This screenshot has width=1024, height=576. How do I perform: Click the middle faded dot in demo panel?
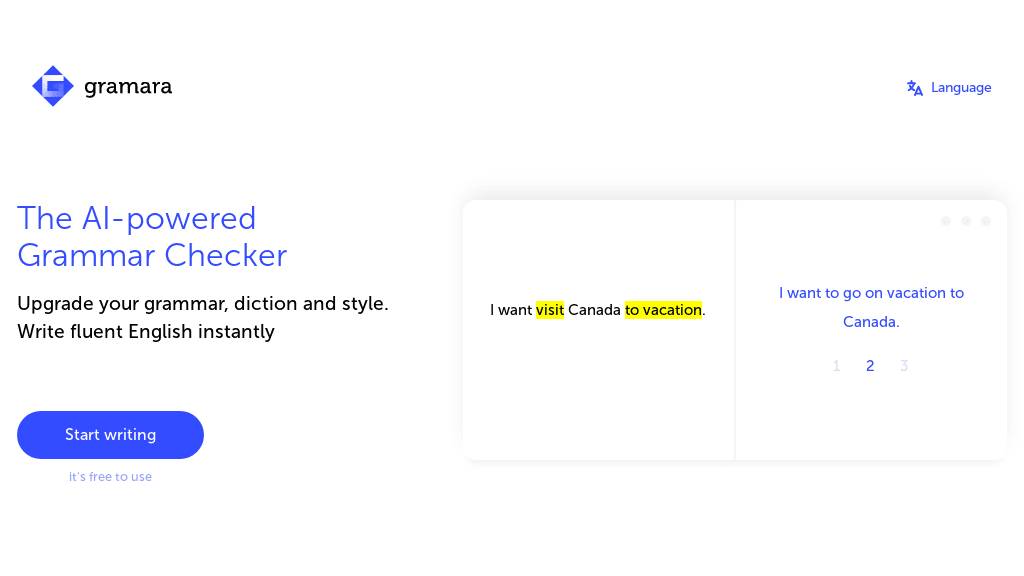point(966,221)
